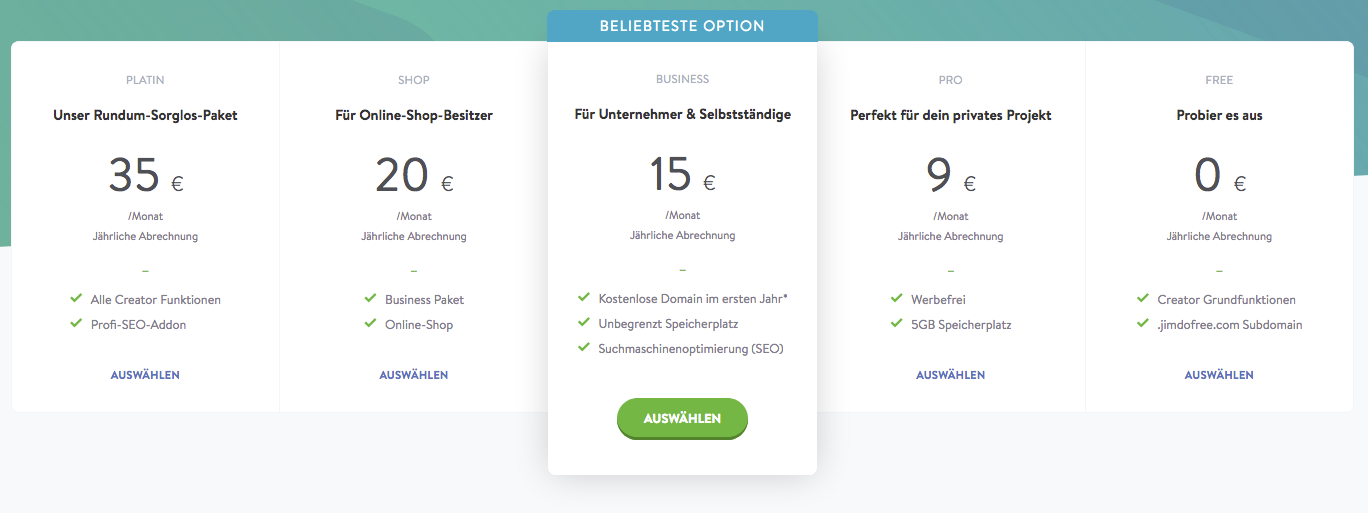Click checkmark icon next to Online-Shop feature

point(371,323)
